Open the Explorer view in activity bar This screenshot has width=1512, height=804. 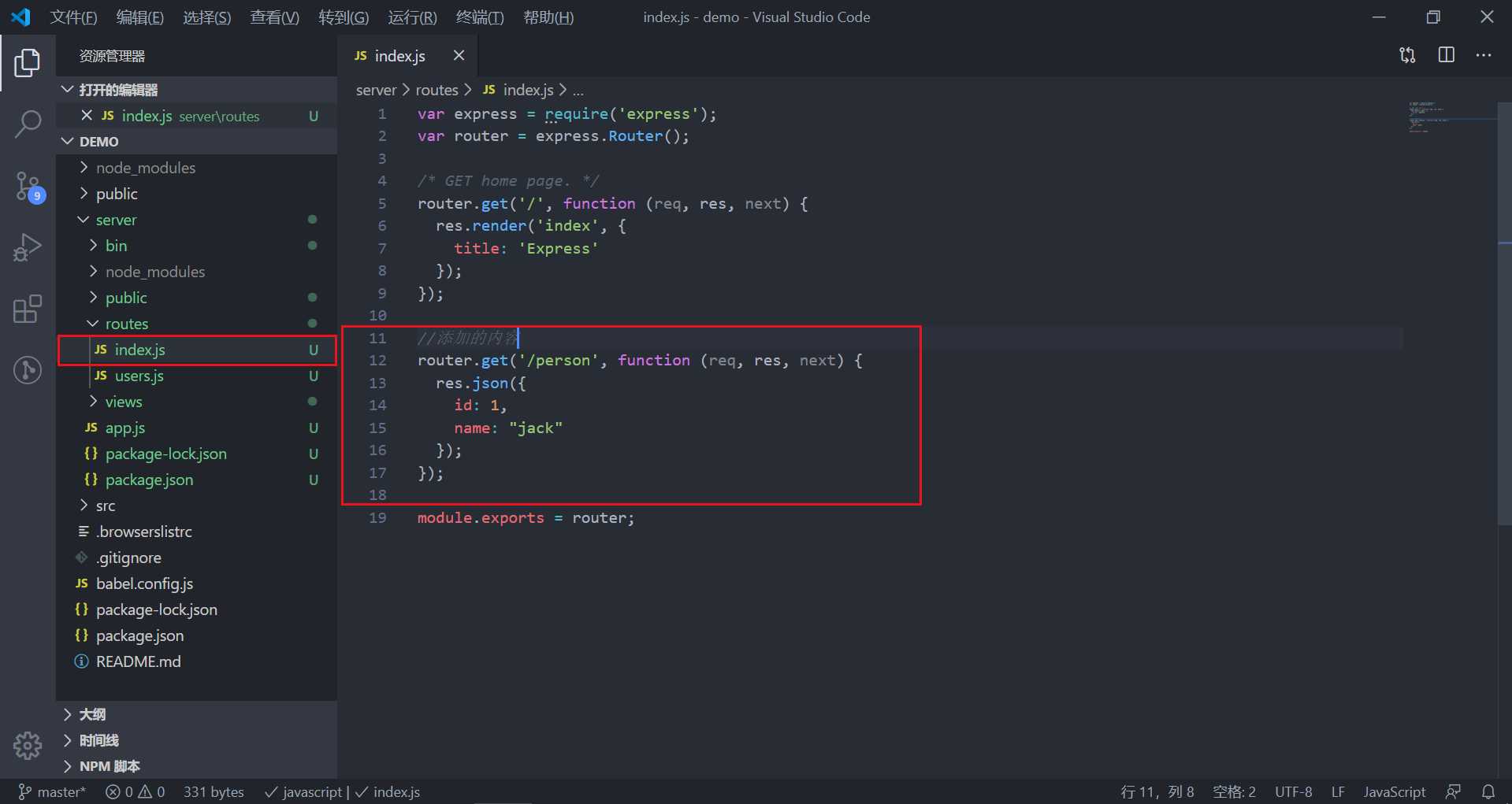coord(28,63)
